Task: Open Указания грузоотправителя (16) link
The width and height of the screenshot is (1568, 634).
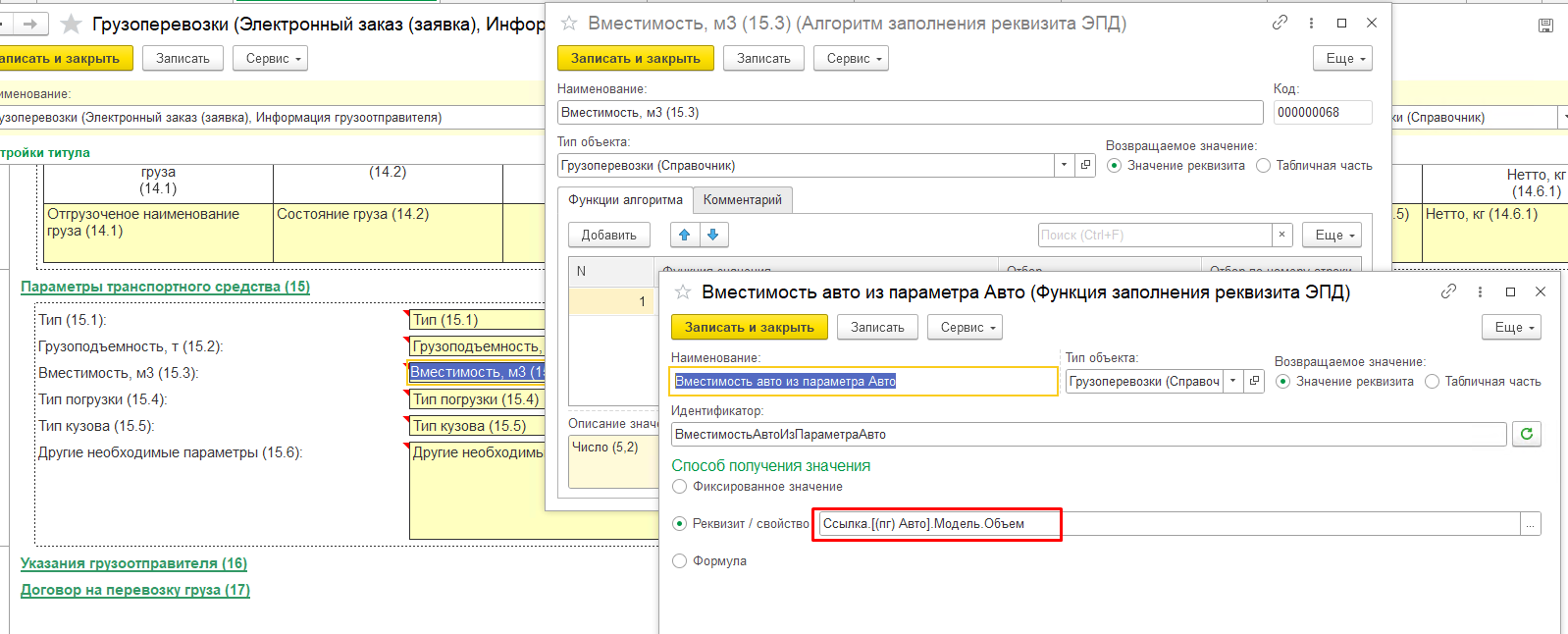Action: click(133, 563)
